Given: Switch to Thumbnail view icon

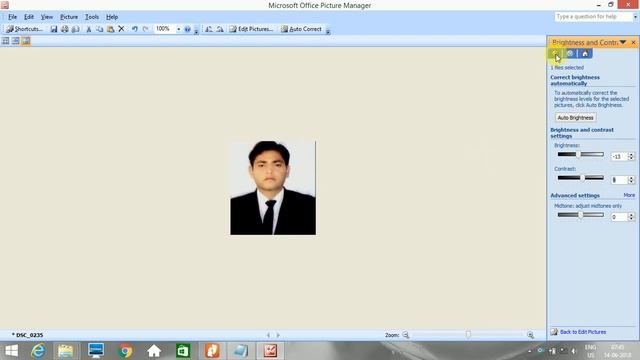Looking at the screenshot, I should pyautogui.click(x=5, y=41).
